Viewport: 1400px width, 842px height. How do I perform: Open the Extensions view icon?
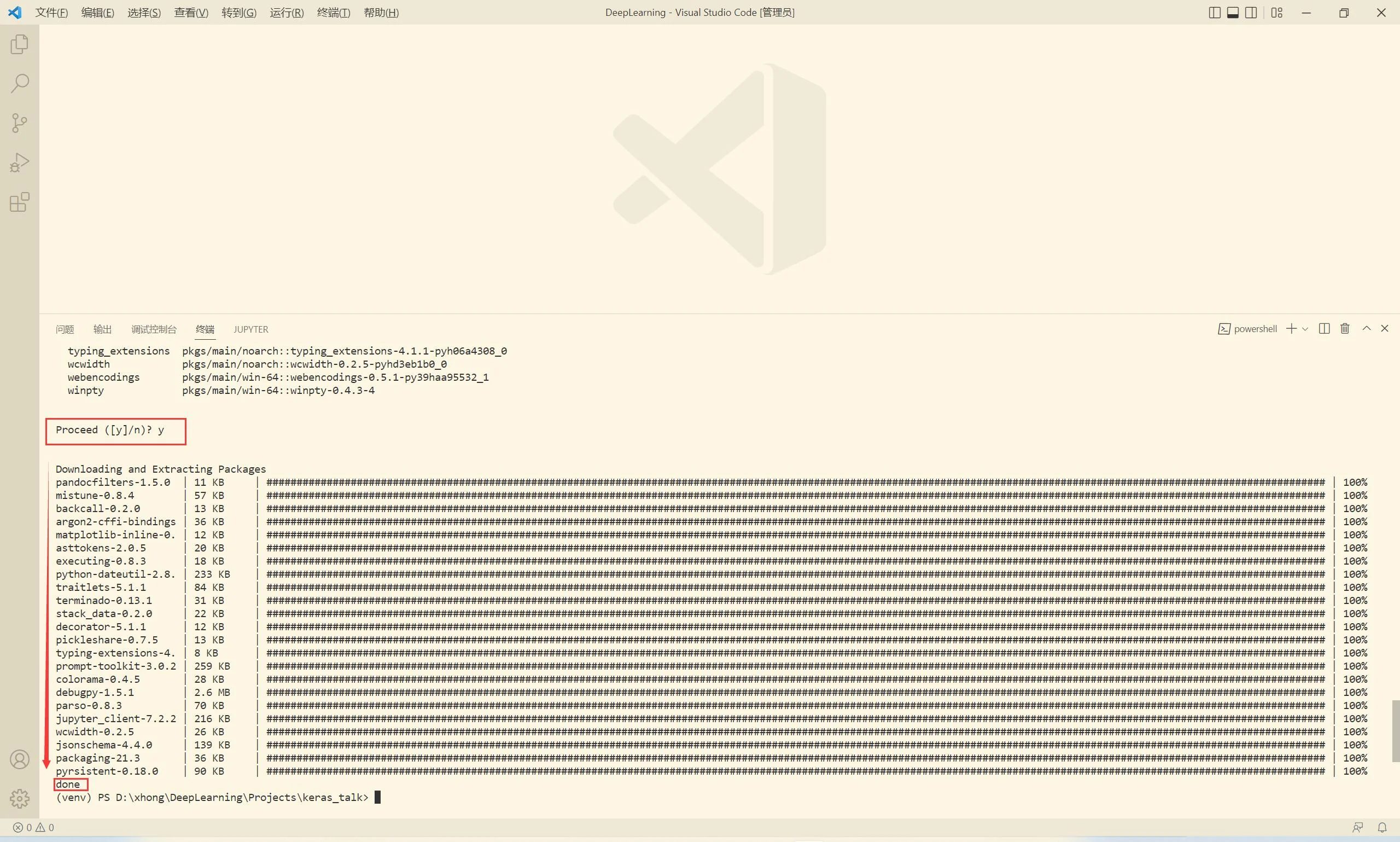point(19,202)
